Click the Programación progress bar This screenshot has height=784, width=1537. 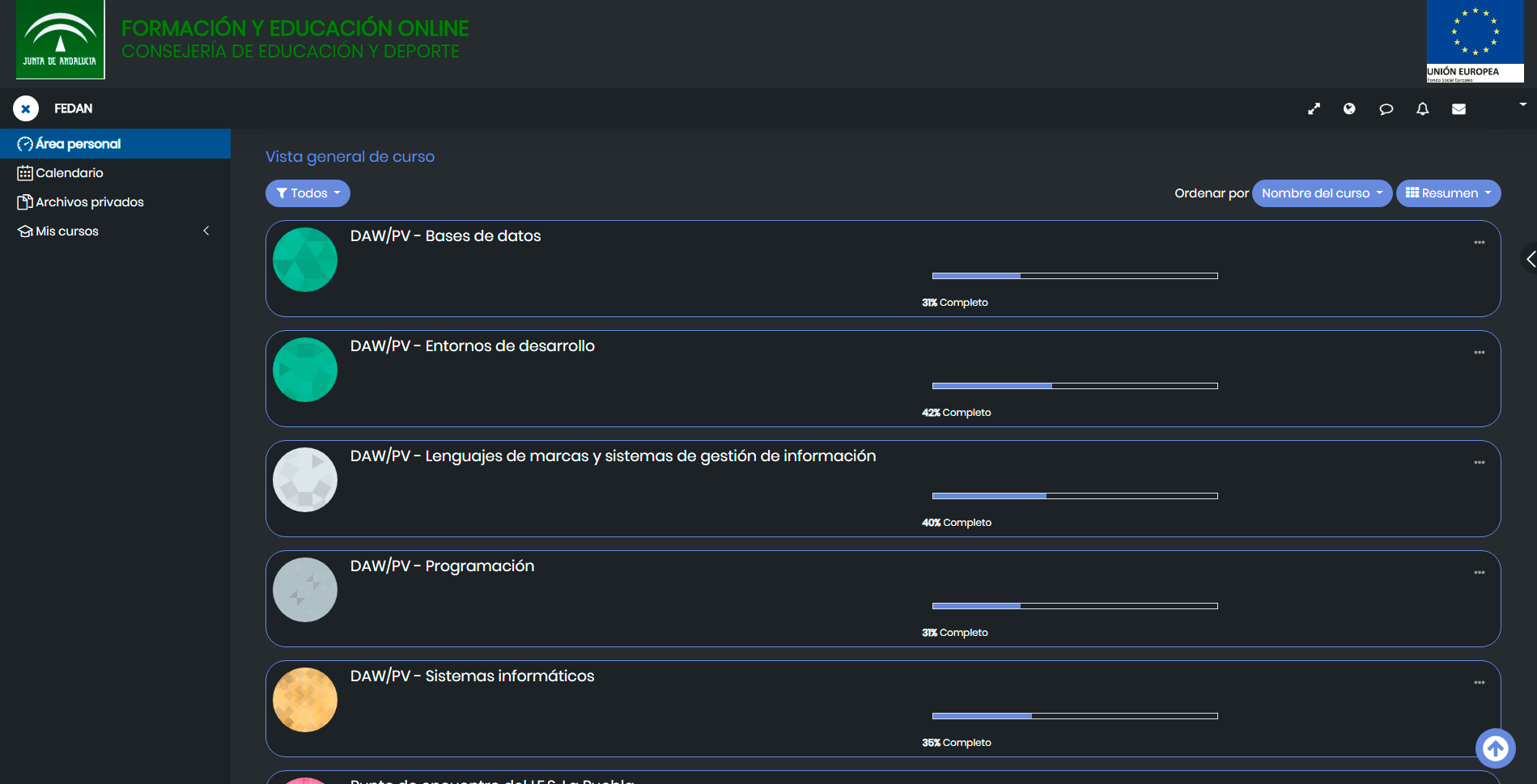(1075, 606)
